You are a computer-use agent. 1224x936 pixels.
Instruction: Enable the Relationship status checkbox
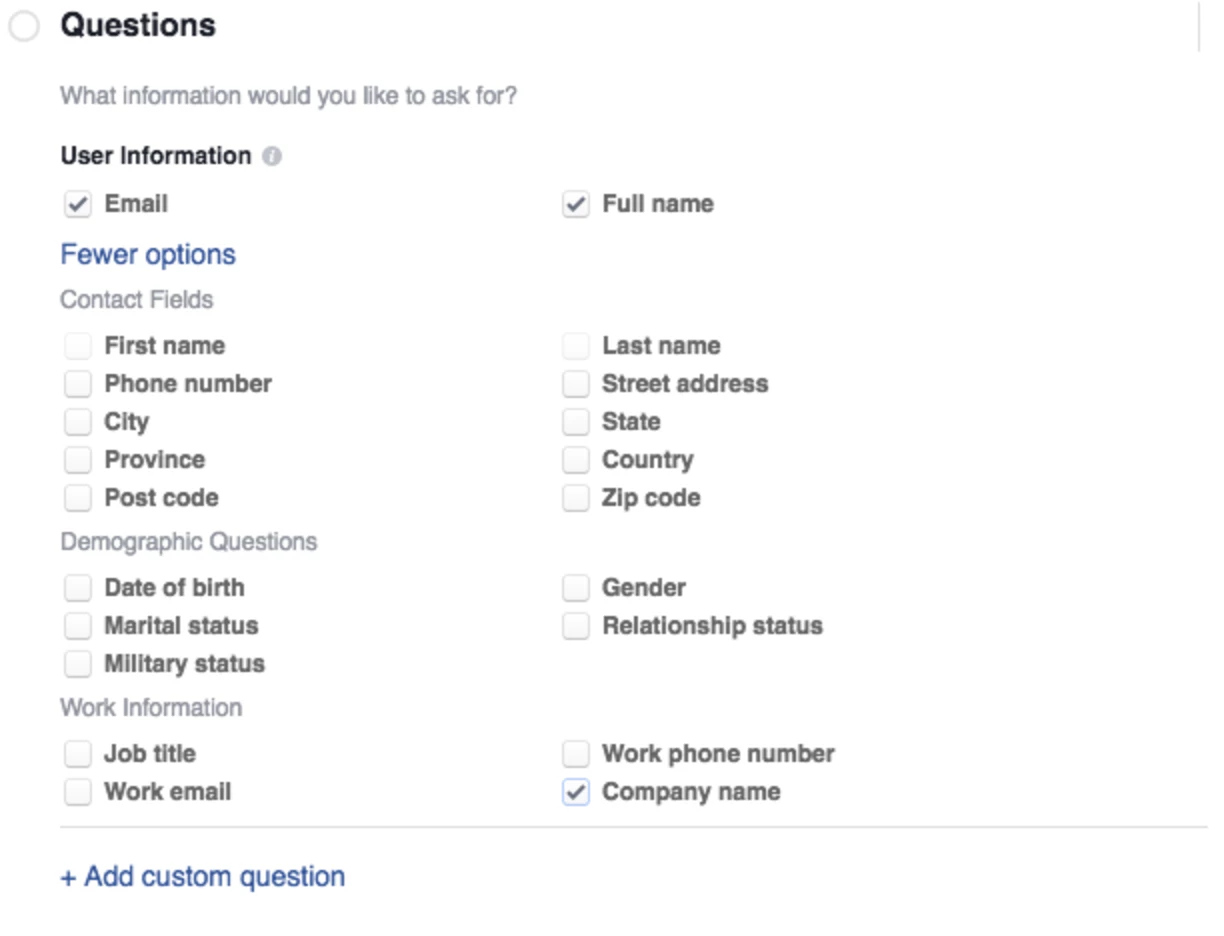pos(575,626)
